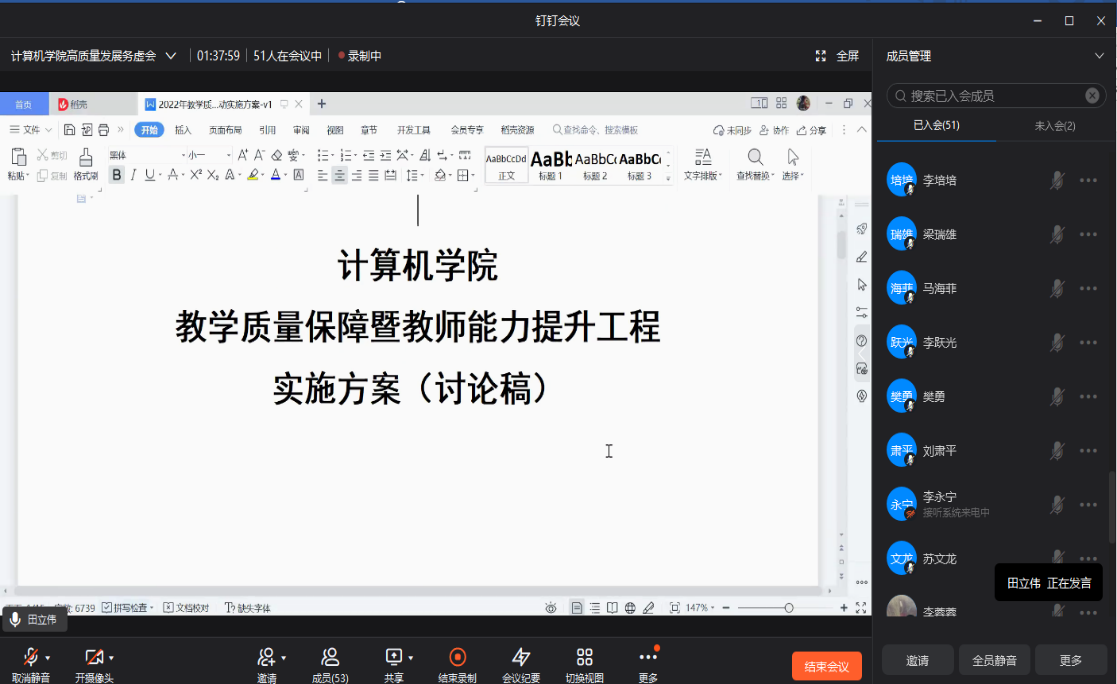
Task: Turn on camera with 开摄像头
Action: pos(93,664)
